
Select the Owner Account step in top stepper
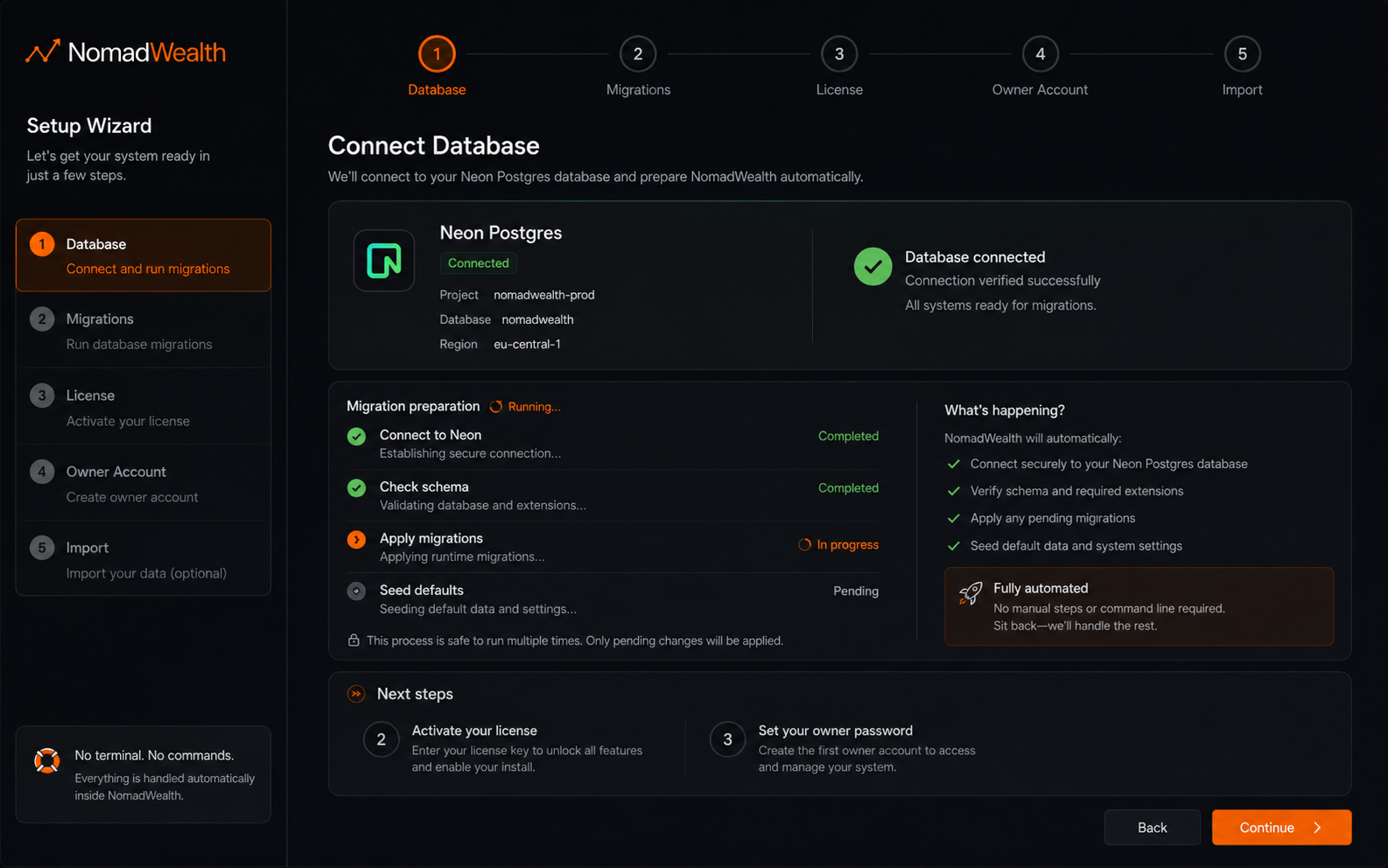pyautogui.click(x=1040, y=66)
